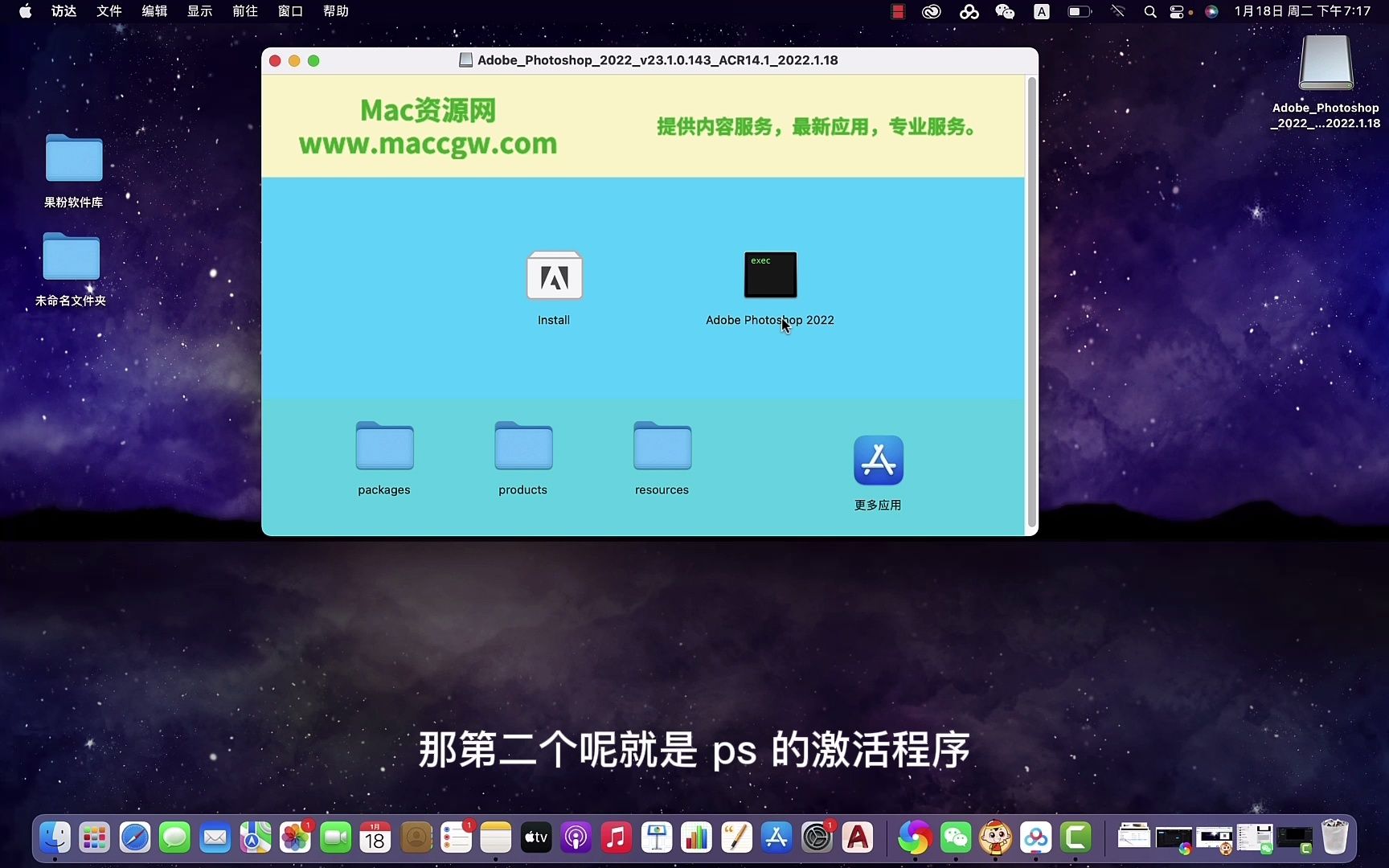Open the Trash in the Dock

pyautogui.click(x=1334, y=837)
